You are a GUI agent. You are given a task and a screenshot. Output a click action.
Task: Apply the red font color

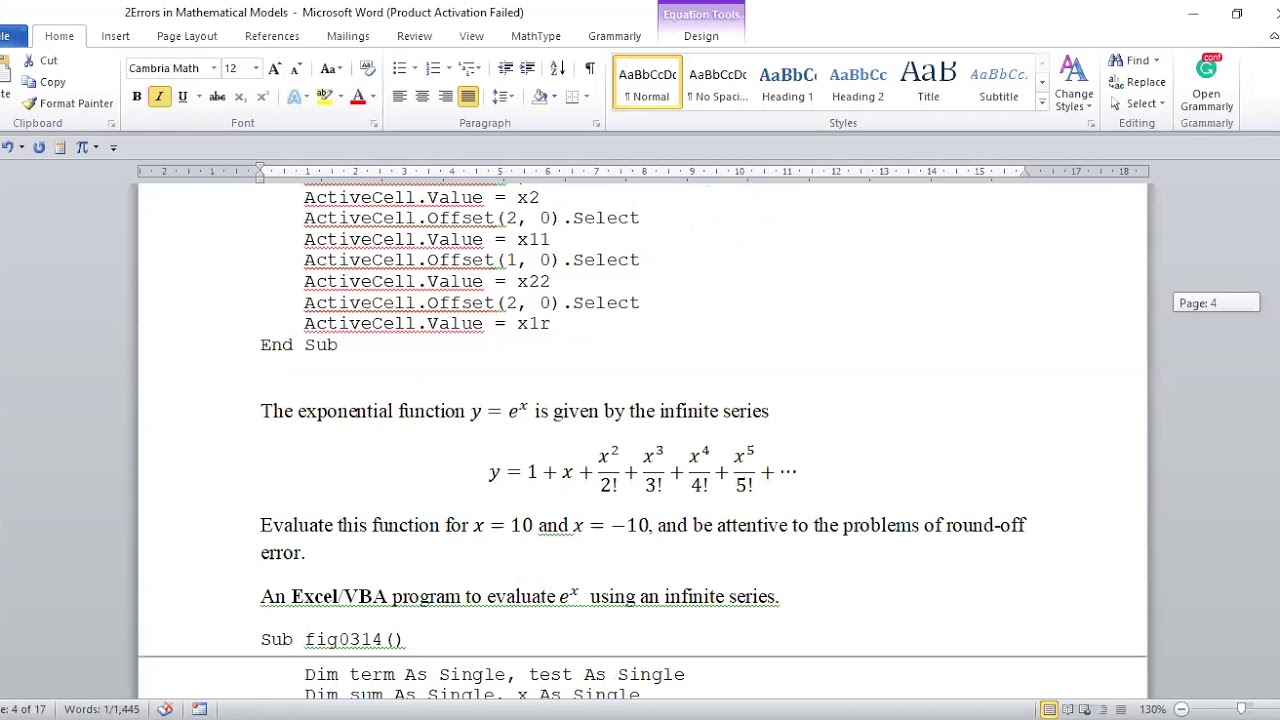pos(358,97)
